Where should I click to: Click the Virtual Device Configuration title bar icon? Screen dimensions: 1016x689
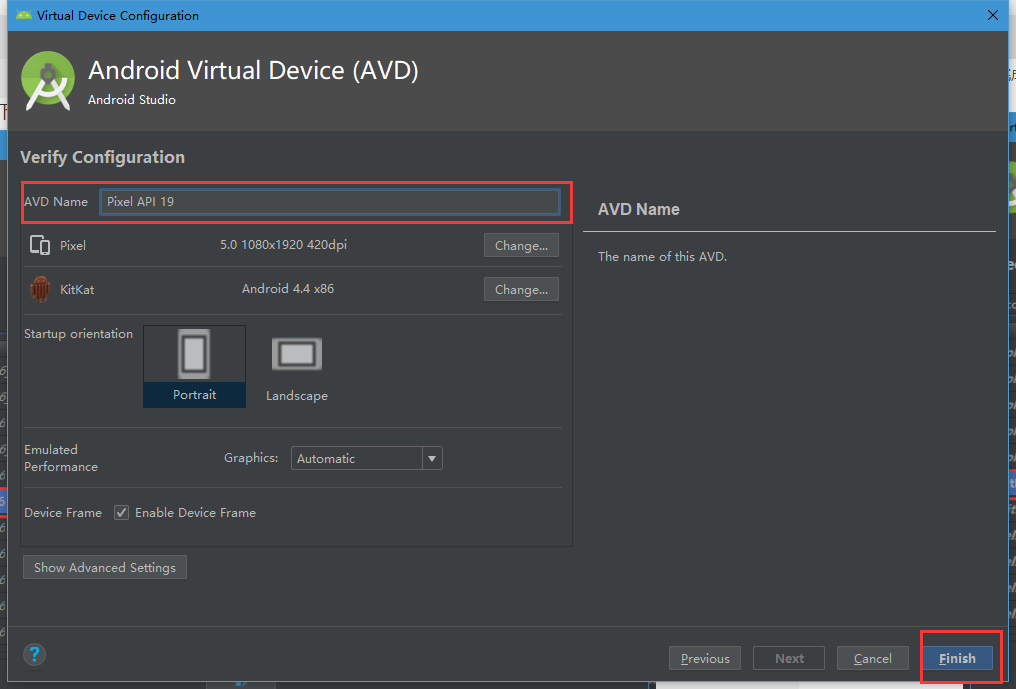pyautogui.click(x=26, y=15)
